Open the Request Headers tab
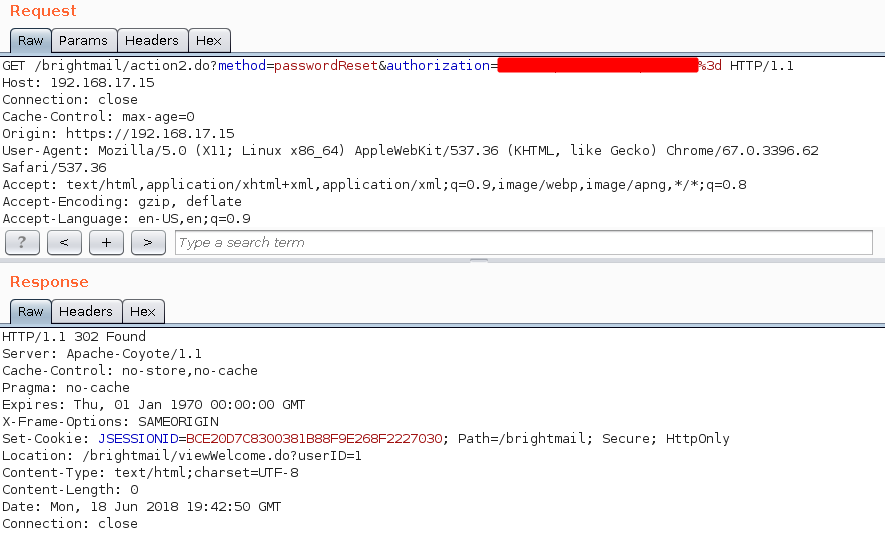885x539 pixels. [152, 41]
